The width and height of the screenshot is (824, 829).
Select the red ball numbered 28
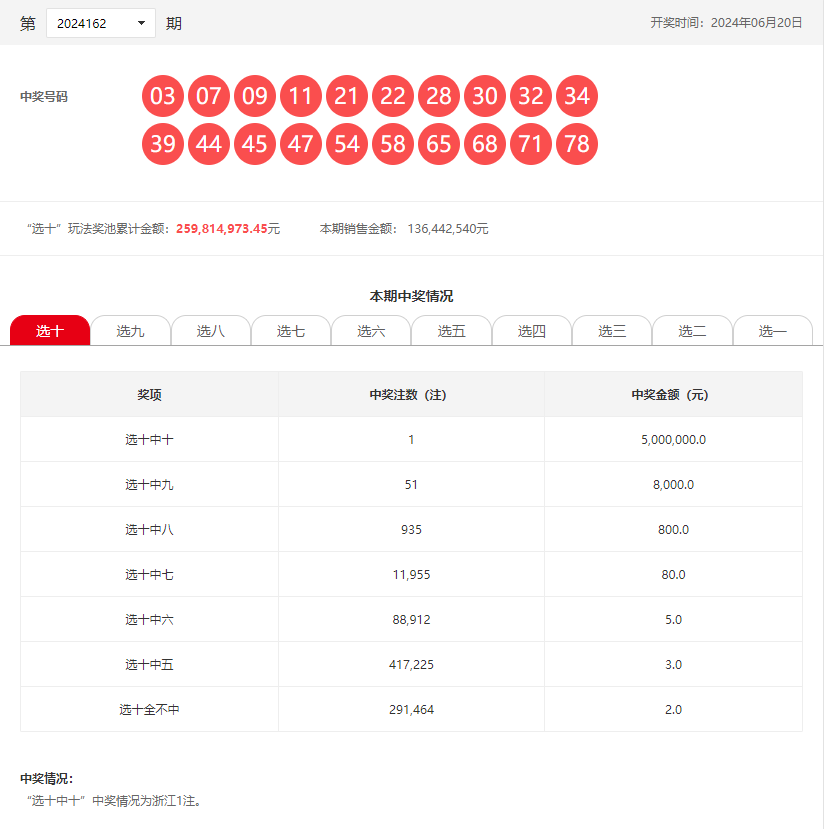coord(439,97)
